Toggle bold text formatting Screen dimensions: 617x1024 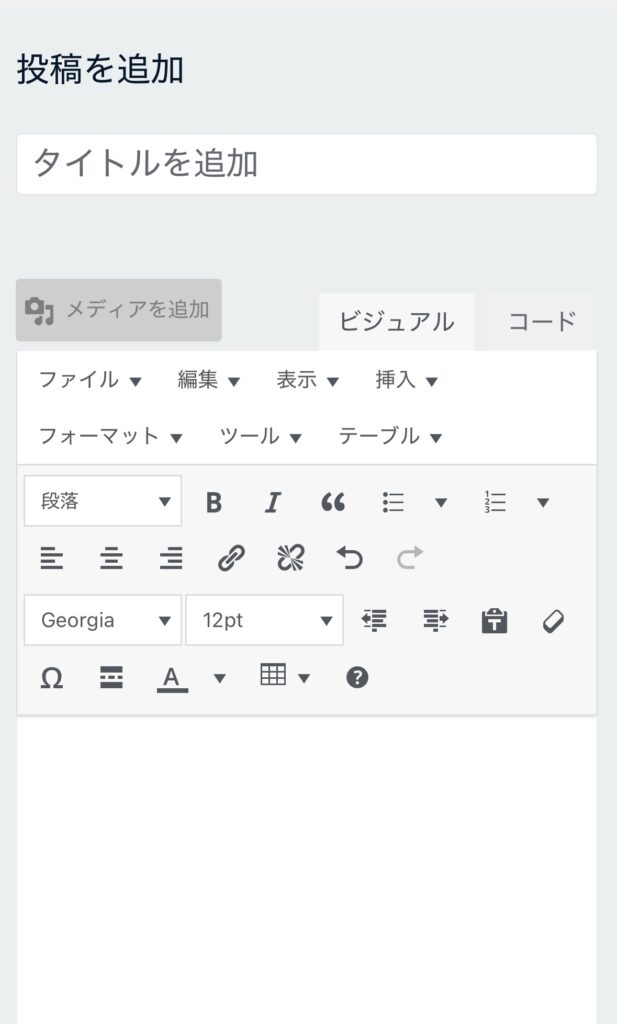pos(213,502)
